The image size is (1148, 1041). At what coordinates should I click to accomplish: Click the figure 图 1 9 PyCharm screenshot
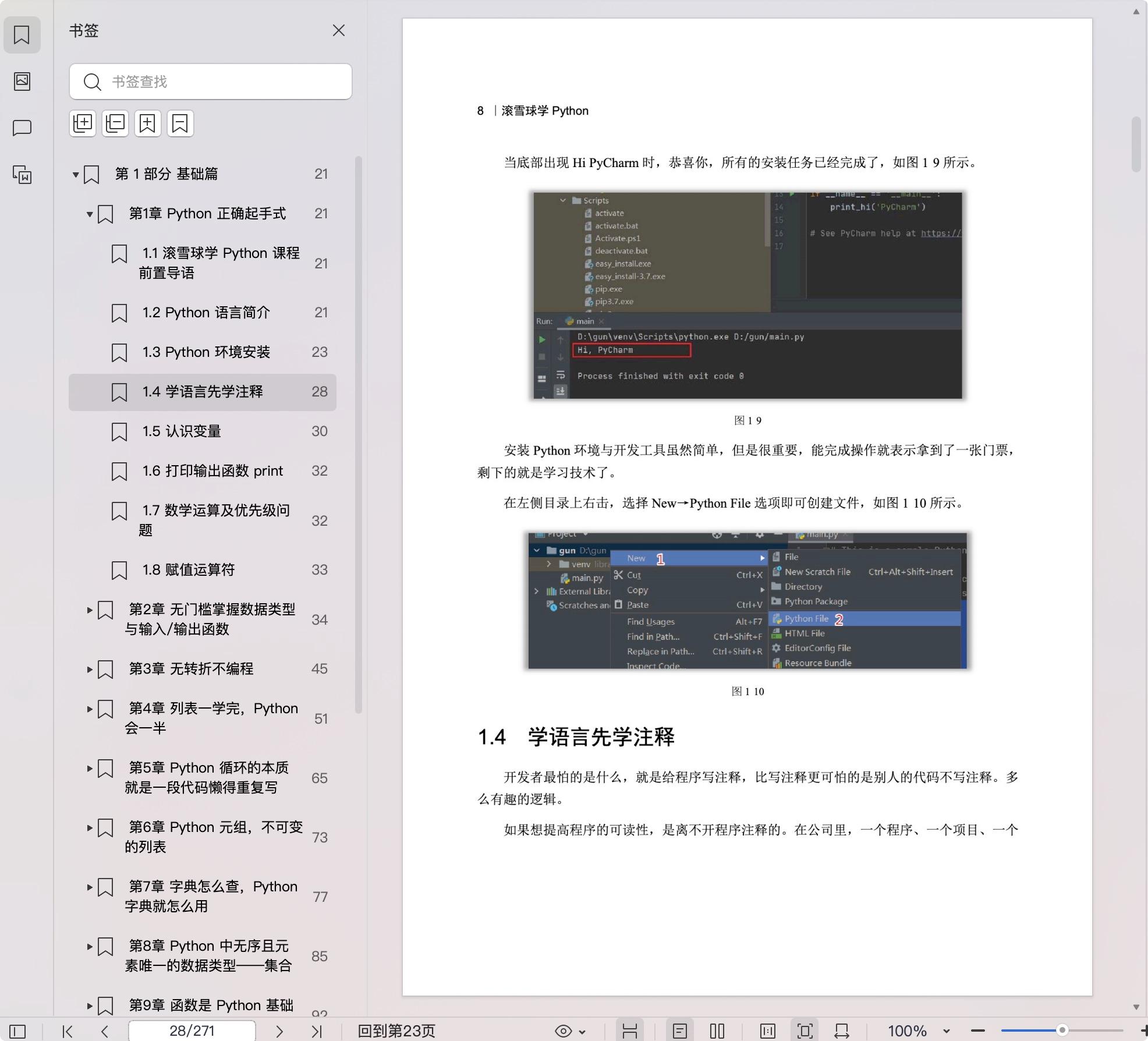point(748,295)
